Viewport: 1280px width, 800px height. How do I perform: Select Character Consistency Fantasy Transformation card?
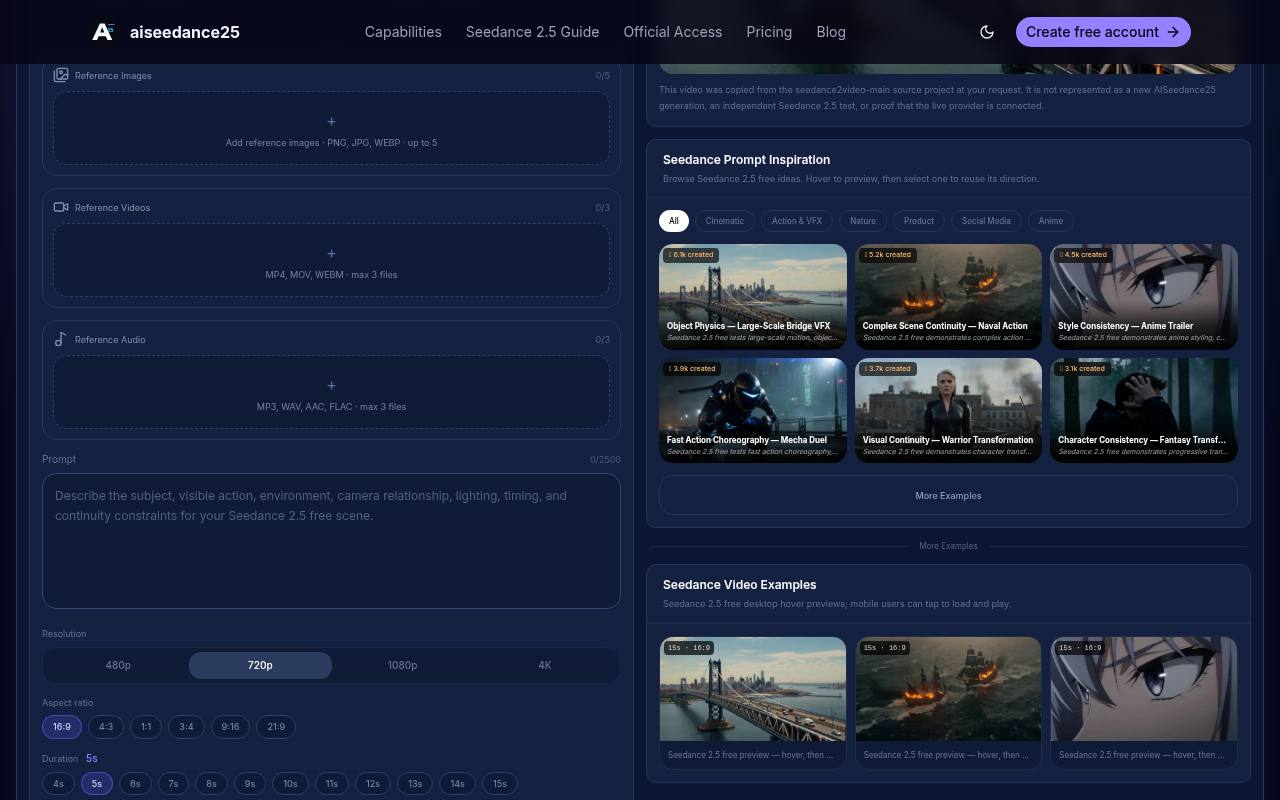coord(1144,411)
